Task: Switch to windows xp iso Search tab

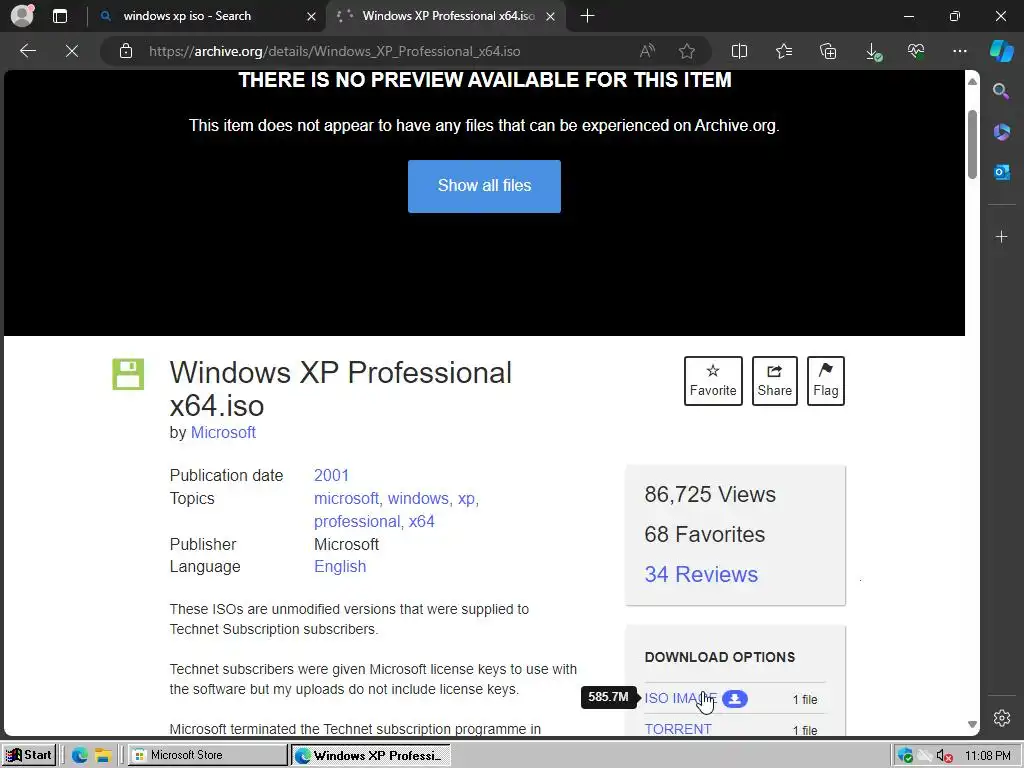Action: click(x=206, y=16)
